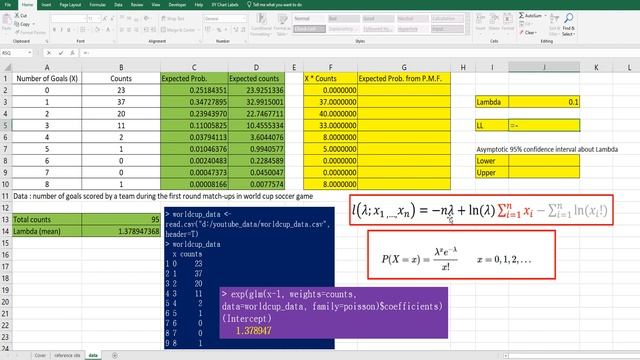640x360 pixels.
Task: Click the Align Right icon
Action: (x=136, y=30)
